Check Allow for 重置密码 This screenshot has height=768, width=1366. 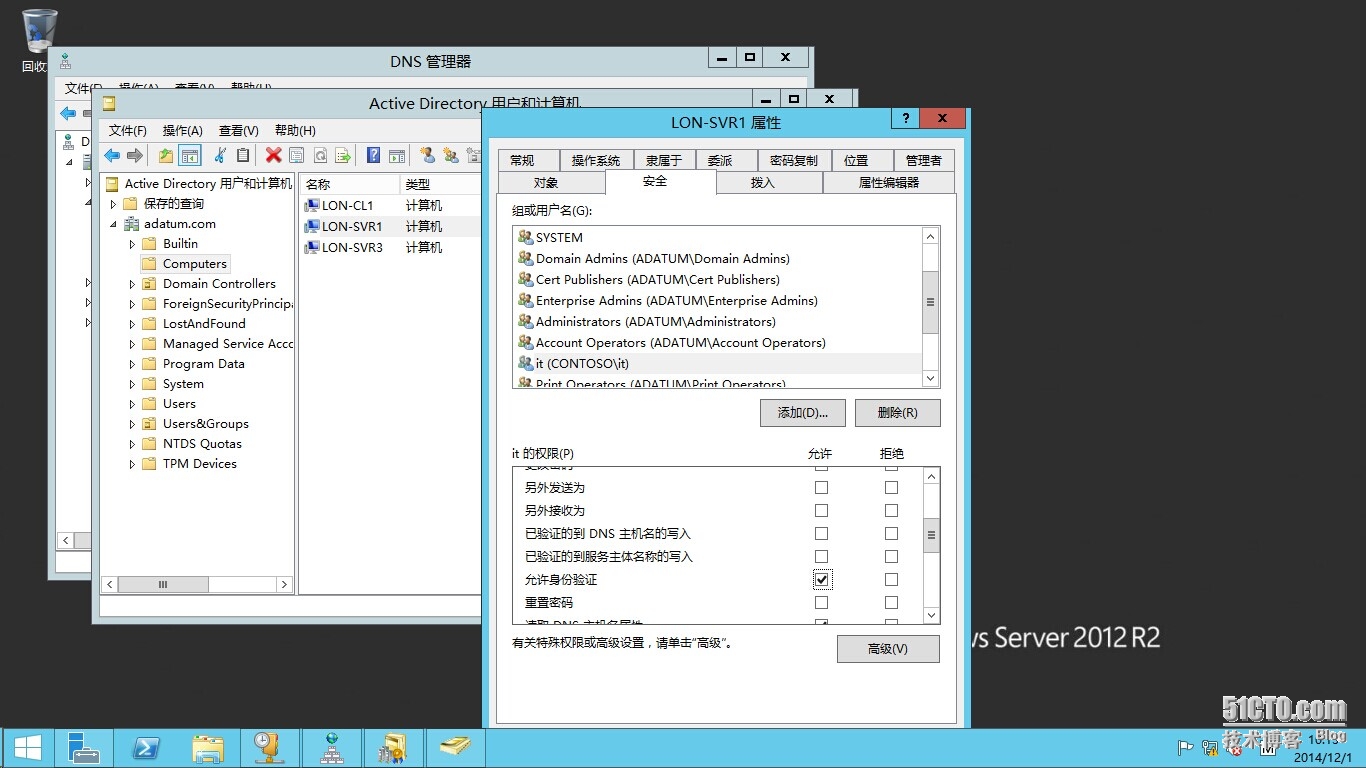click(821, 603)
